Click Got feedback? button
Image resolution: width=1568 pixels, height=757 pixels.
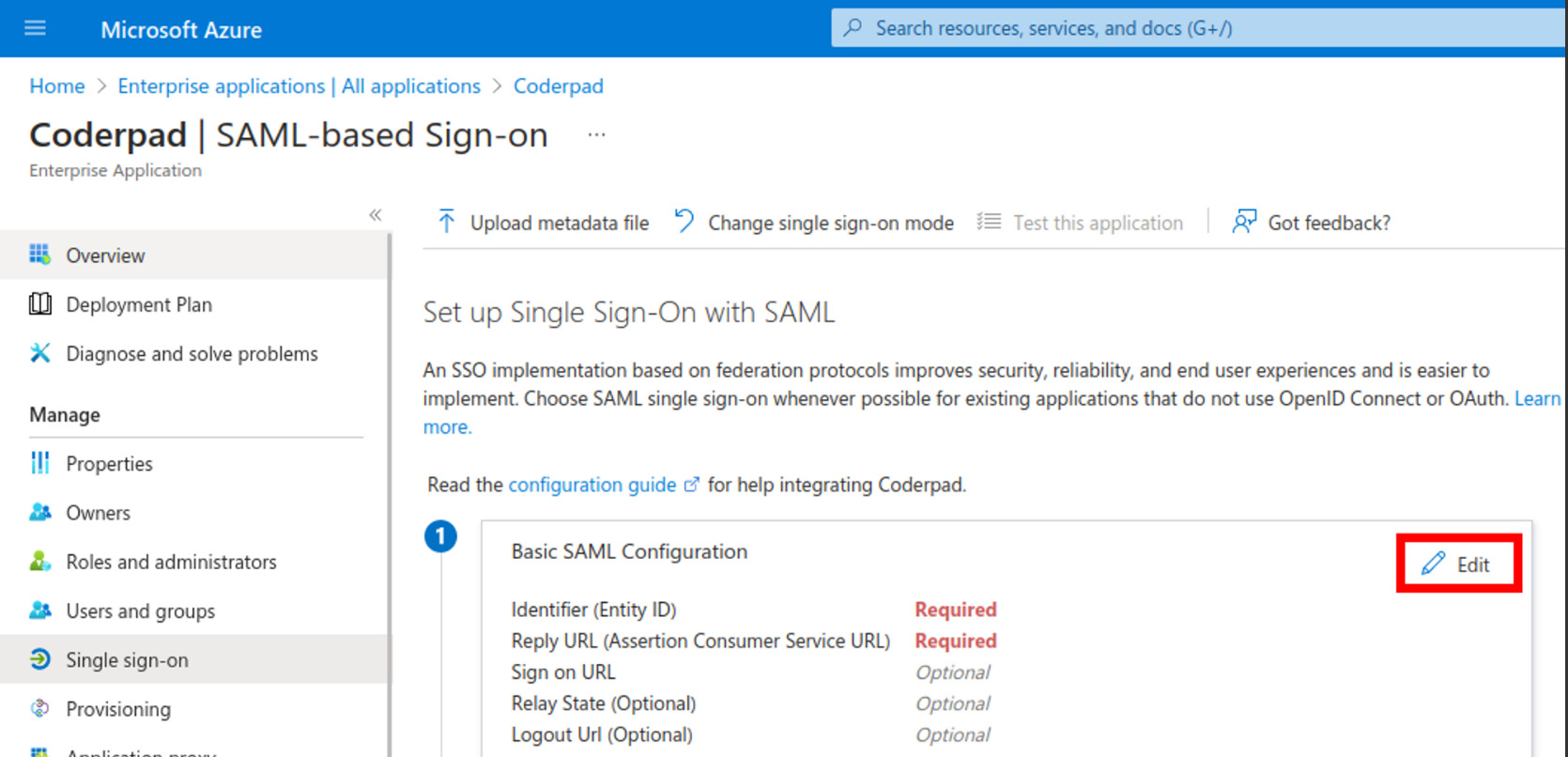pos(1312,223)
